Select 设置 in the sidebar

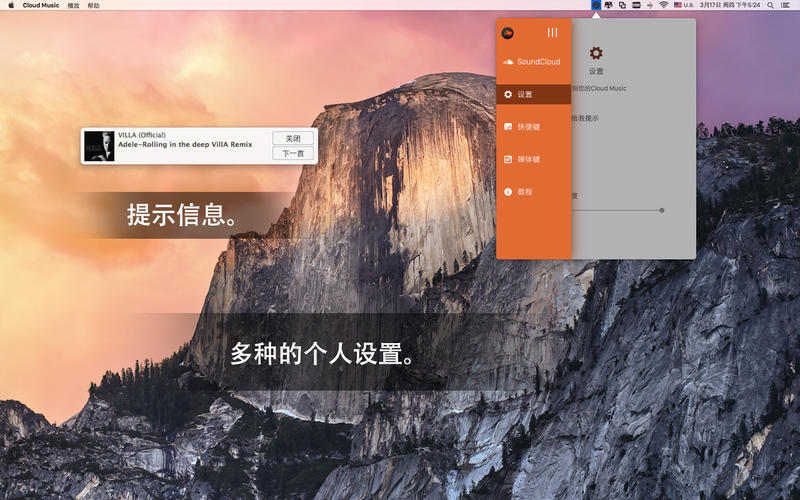click(534, 94)
